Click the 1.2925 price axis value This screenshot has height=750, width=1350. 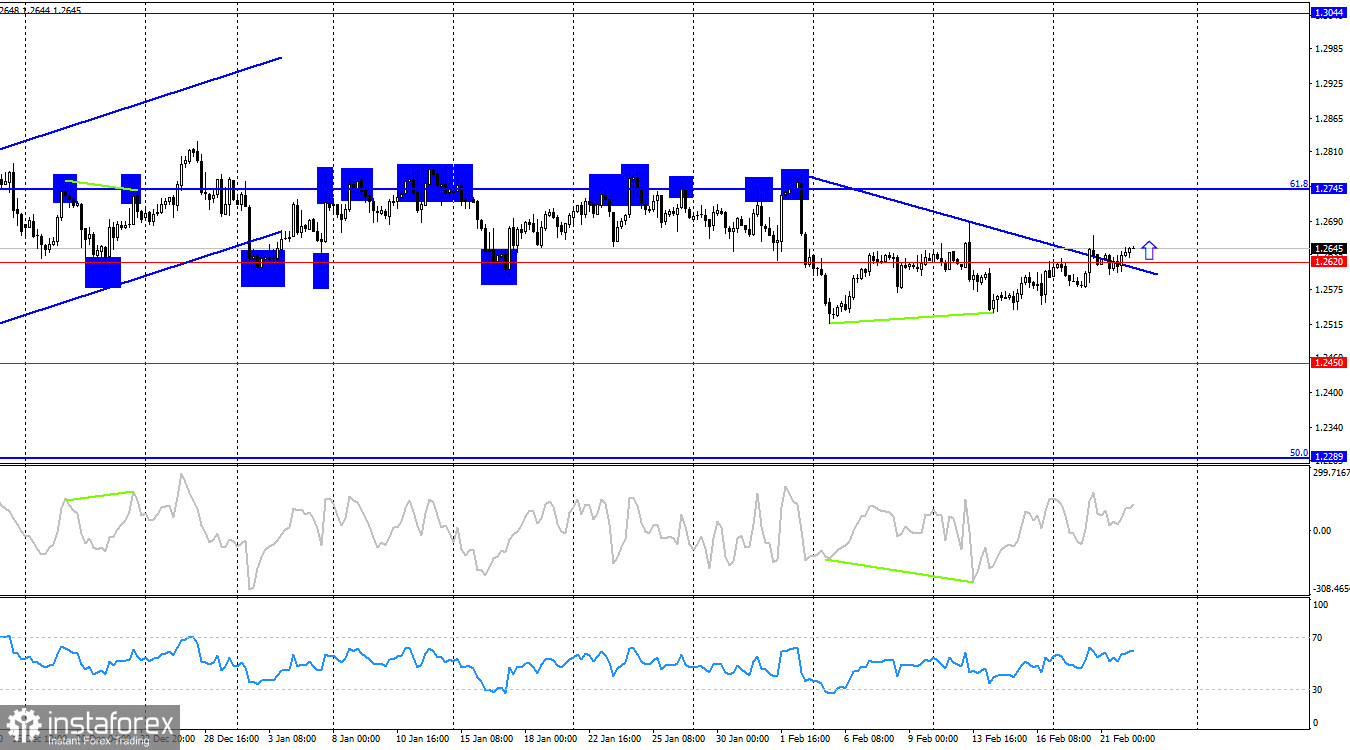1329,84
